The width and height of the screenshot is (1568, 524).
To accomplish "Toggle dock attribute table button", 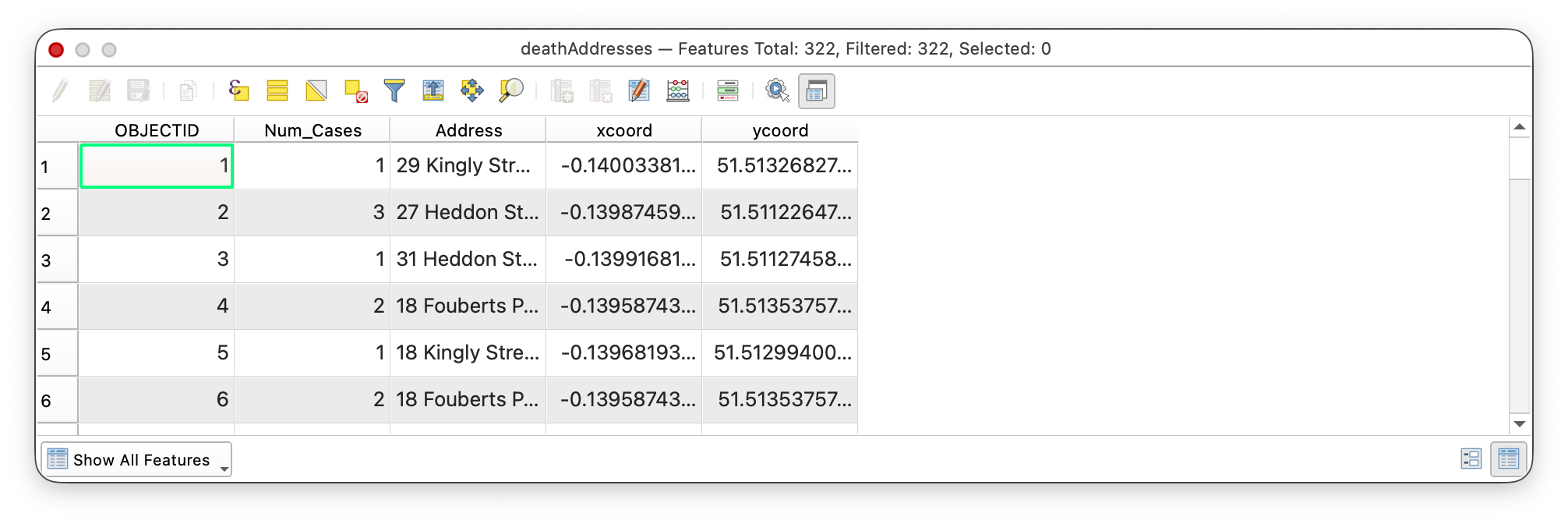I will (x=816, y=91).
